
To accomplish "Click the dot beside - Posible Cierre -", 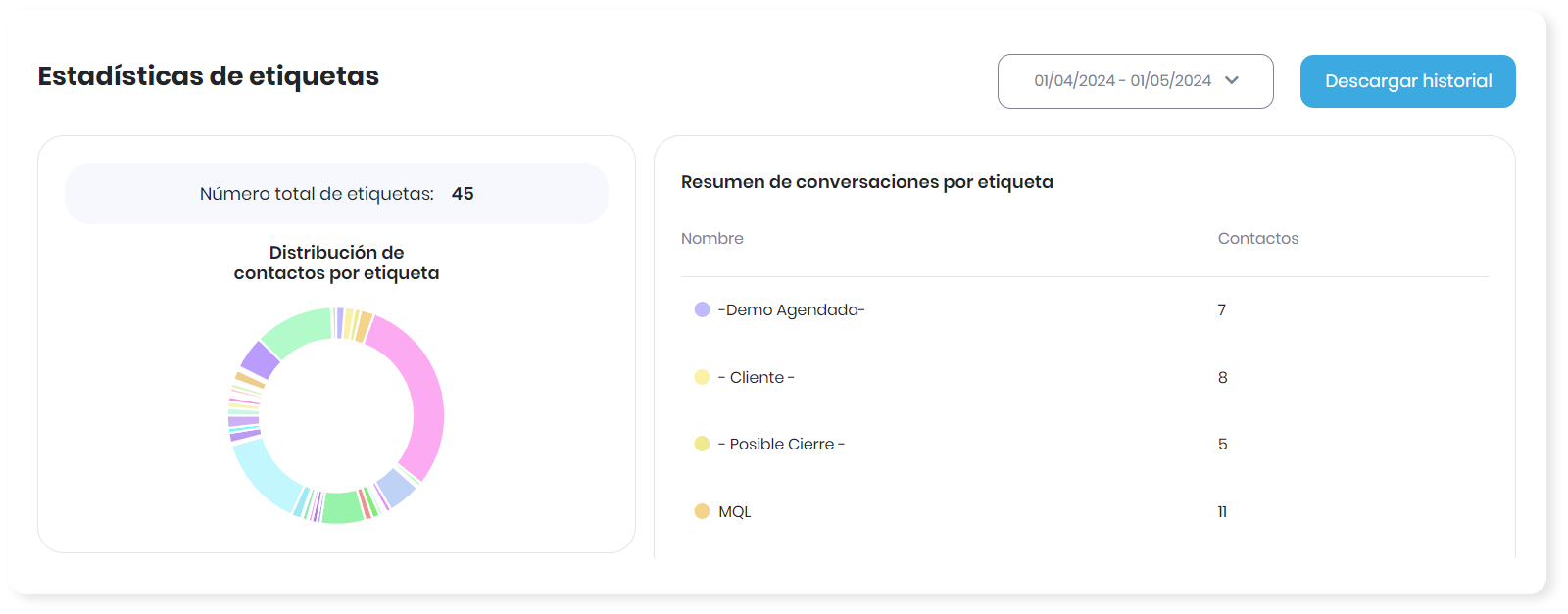I will click(x=702, y=444).
